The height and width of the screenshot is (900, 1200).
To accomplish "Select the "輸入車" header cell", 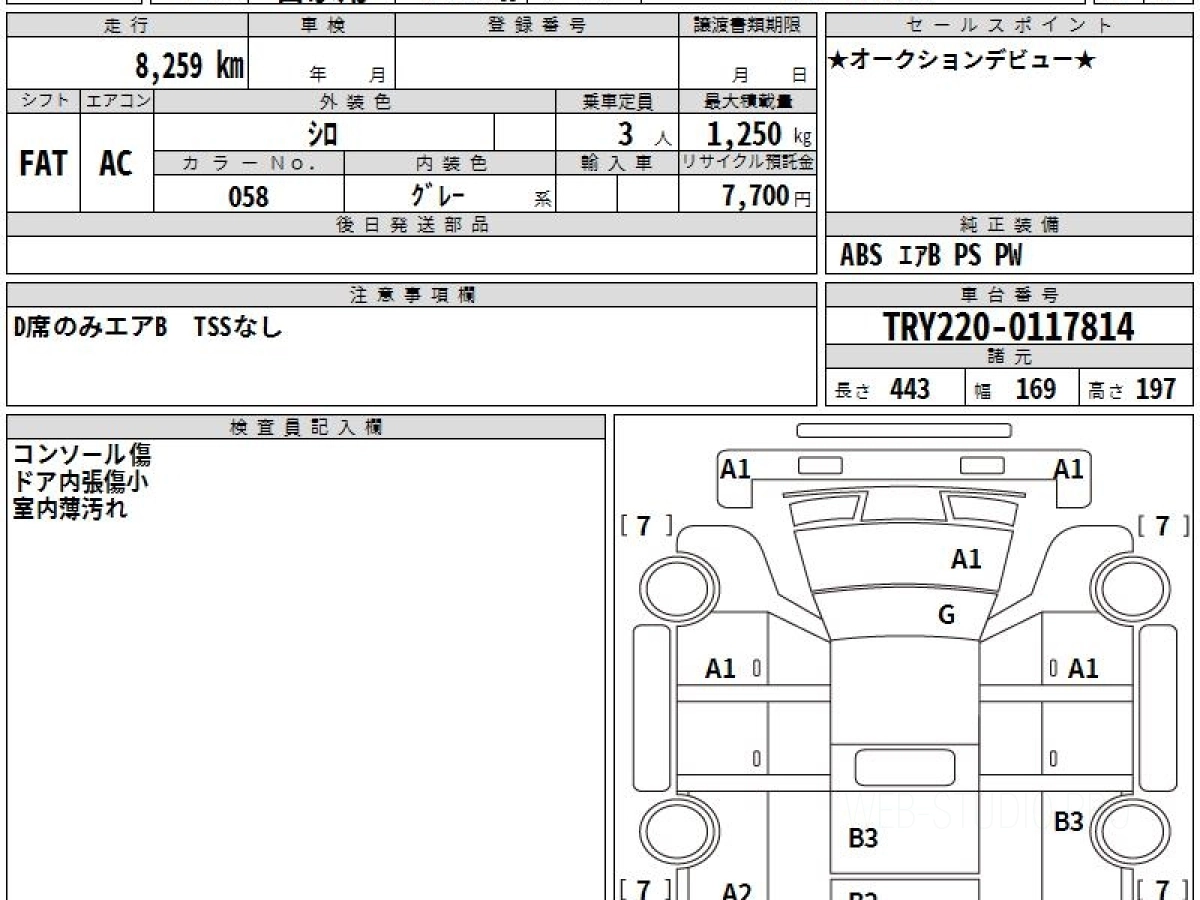I will pyautogui.click(x=617, y=163).
